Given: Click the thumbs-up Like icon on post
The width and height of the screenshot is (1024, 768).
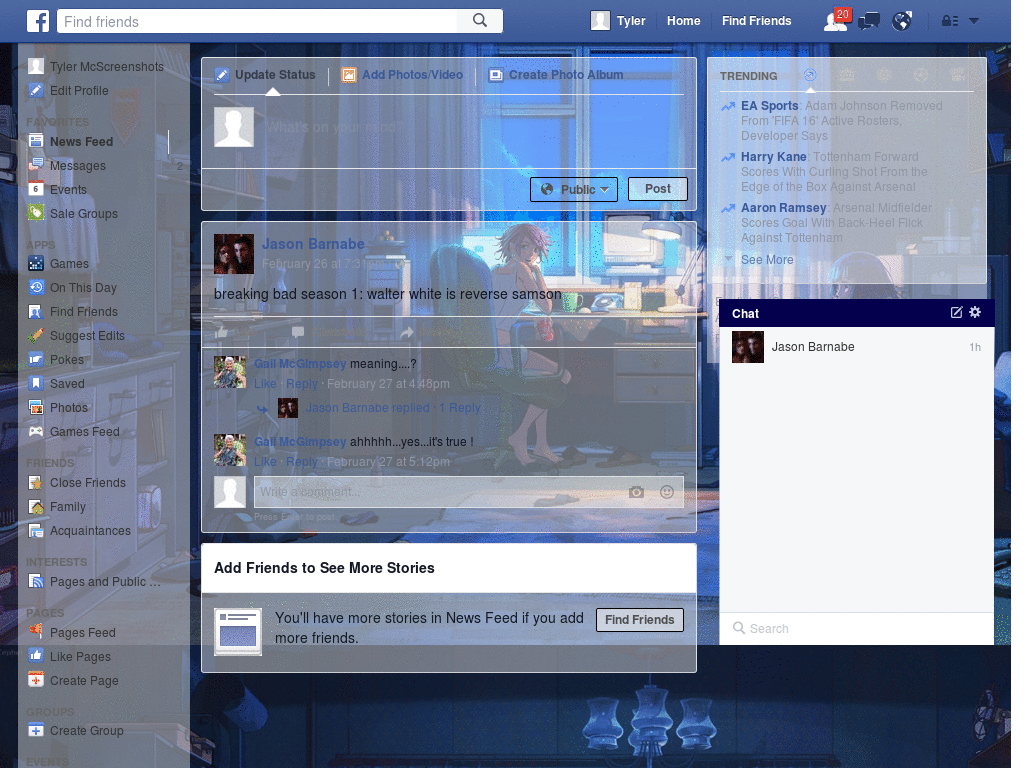Looking at the screenshot, I should (x=222, y=332).
